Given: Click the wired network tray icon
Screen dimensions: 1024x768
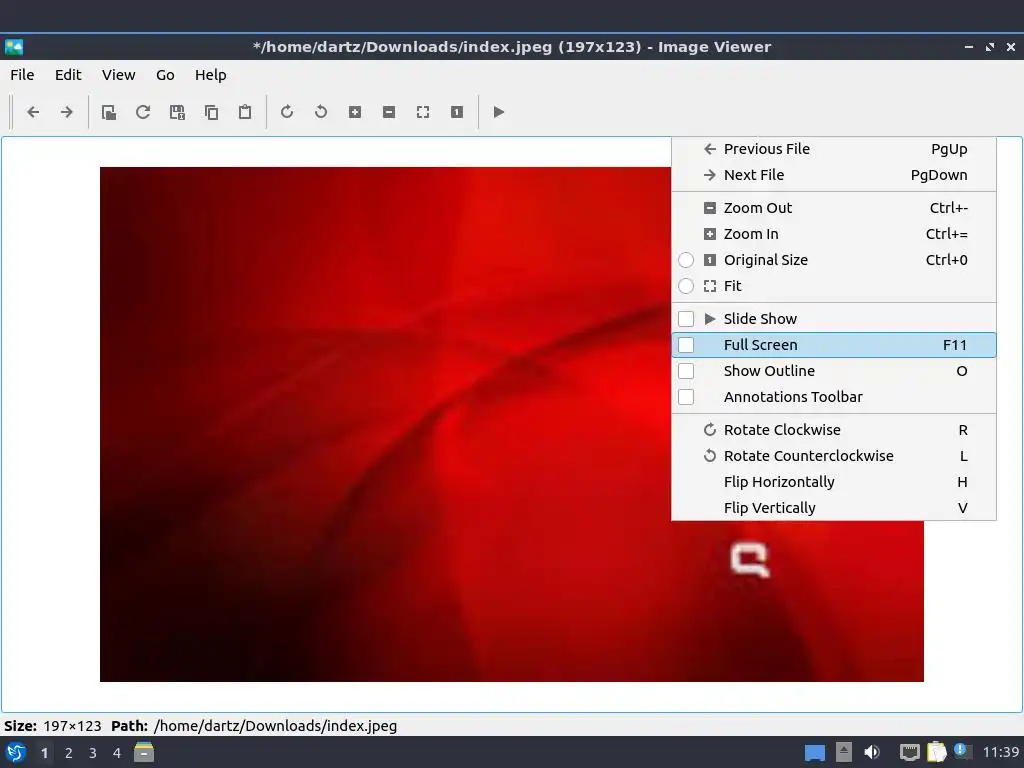Looking at the screenshot, I should click(910, 753).
